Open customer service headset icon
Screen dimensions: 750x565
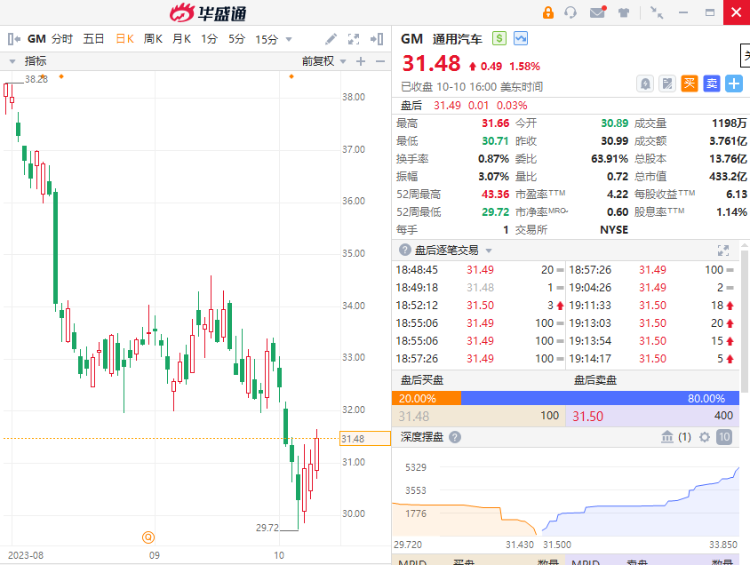point(570,12)
